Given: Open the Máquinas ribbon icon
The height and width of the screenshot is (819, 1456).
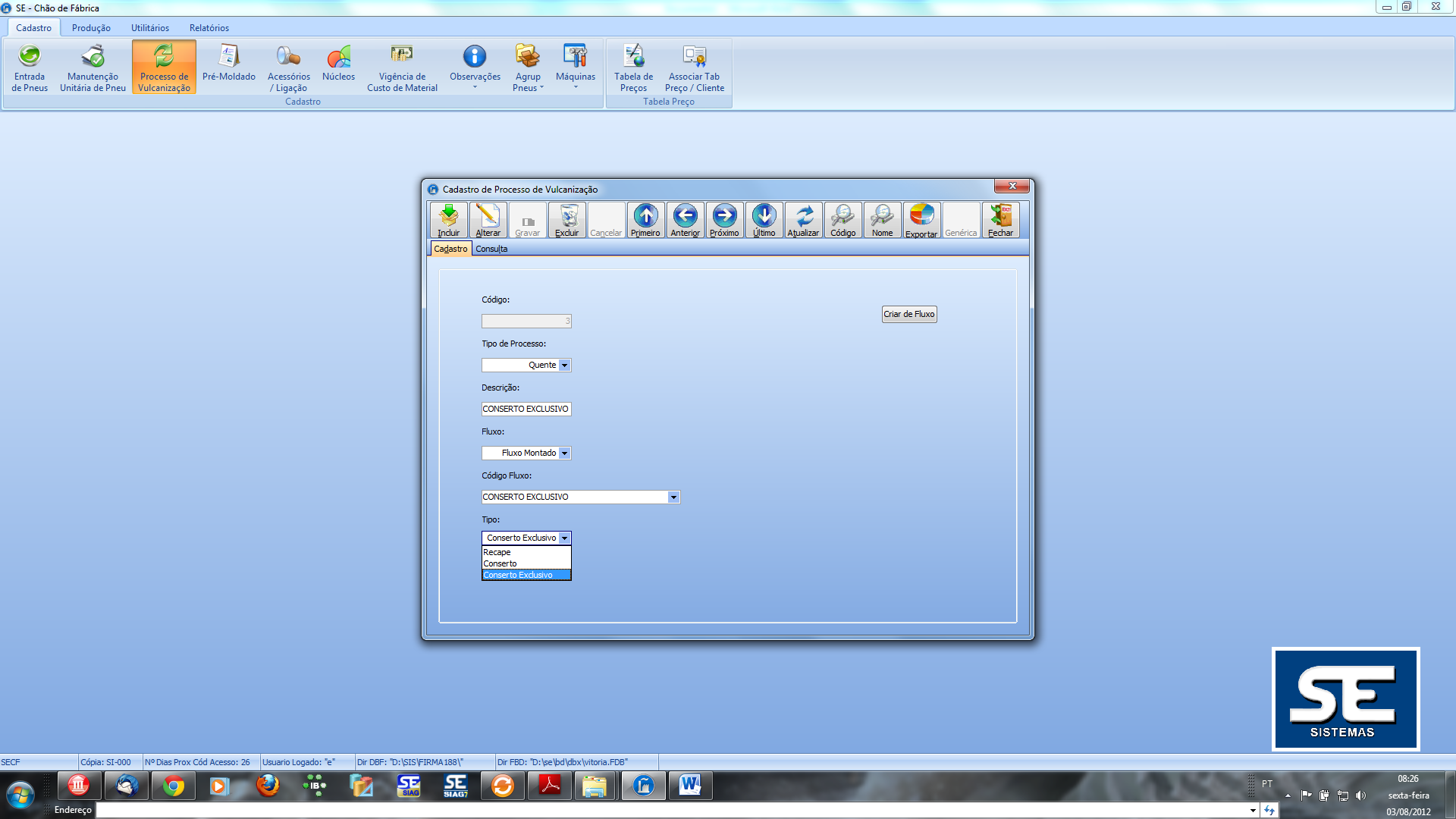Looking at the screenshot, I should click(x=575, y=67).
